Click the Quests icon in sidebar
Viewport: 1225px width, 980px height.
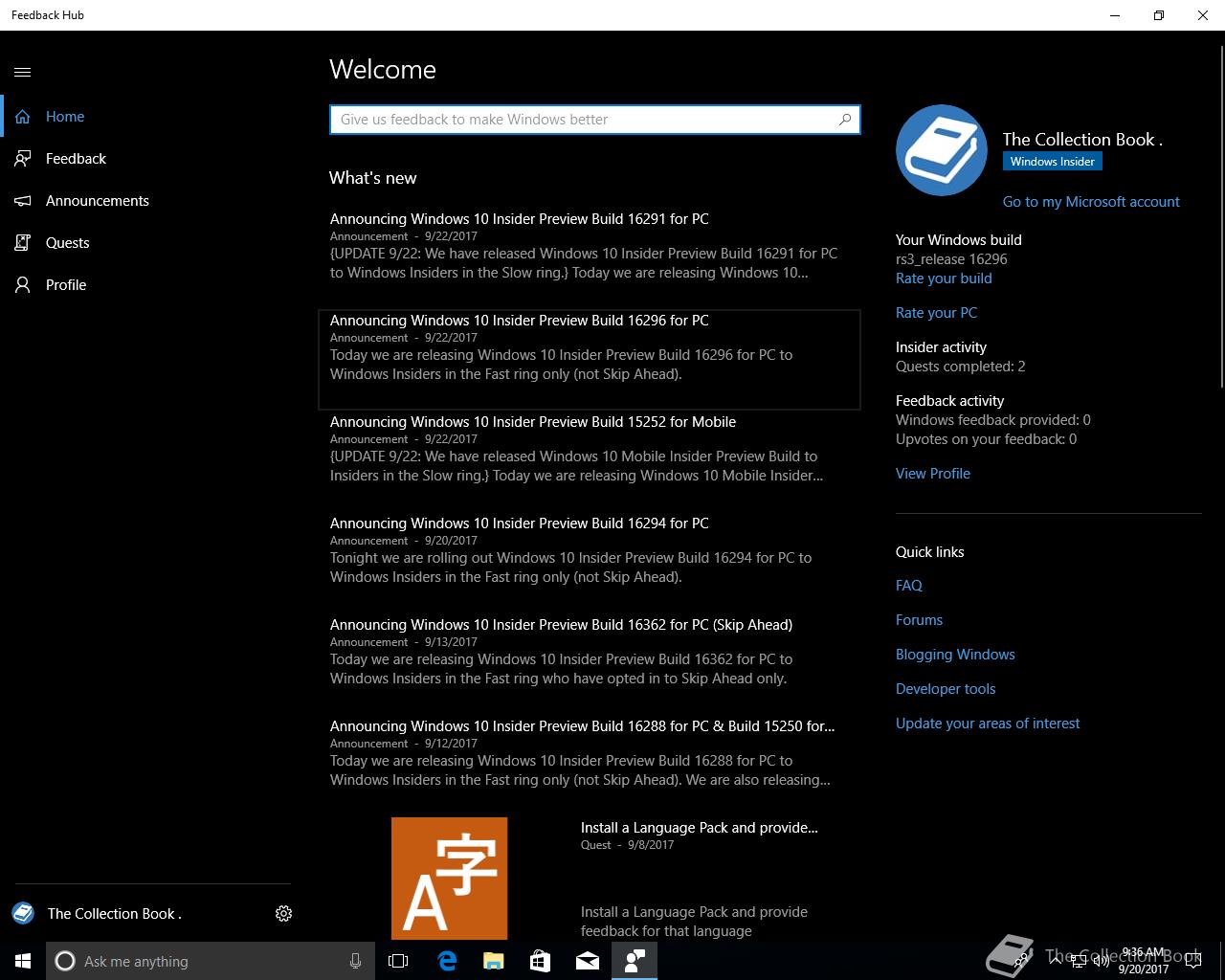click(x=23, y=243)
